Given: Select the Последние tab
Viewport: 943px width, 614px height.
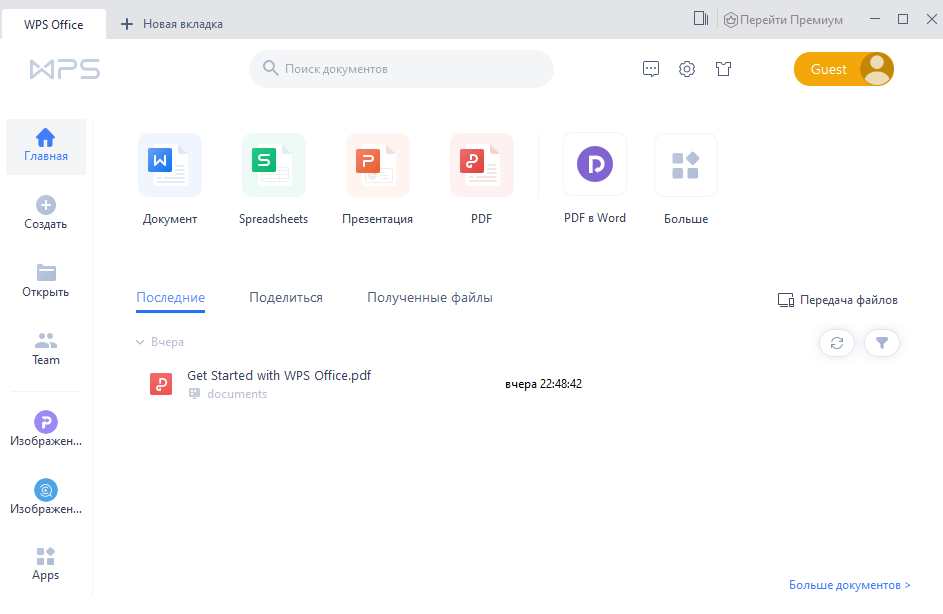Looking at the screenshot, I should click(x=171, y=298).
